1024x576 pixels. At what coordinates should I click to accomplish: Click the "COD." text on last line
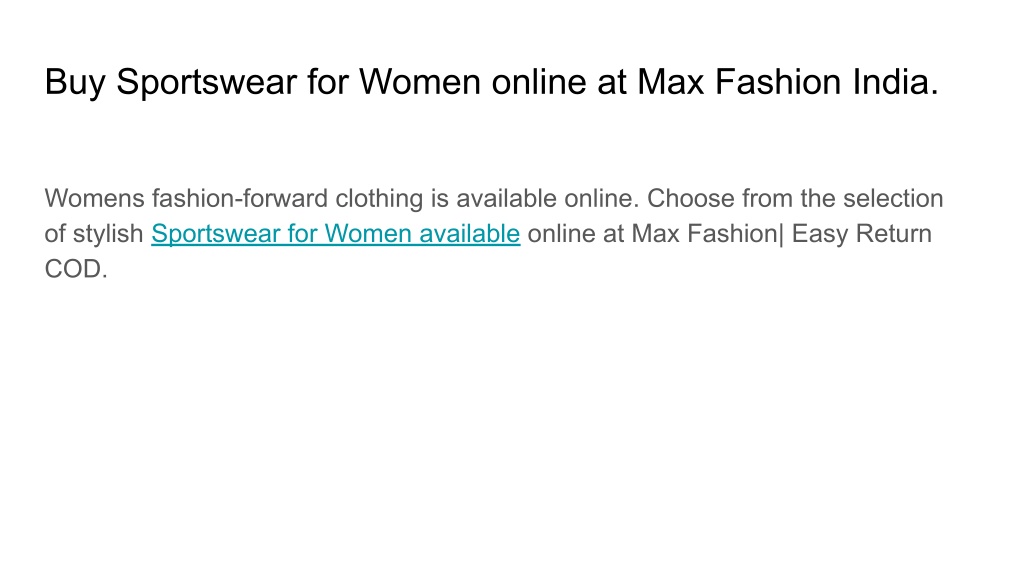click(76, 269)
